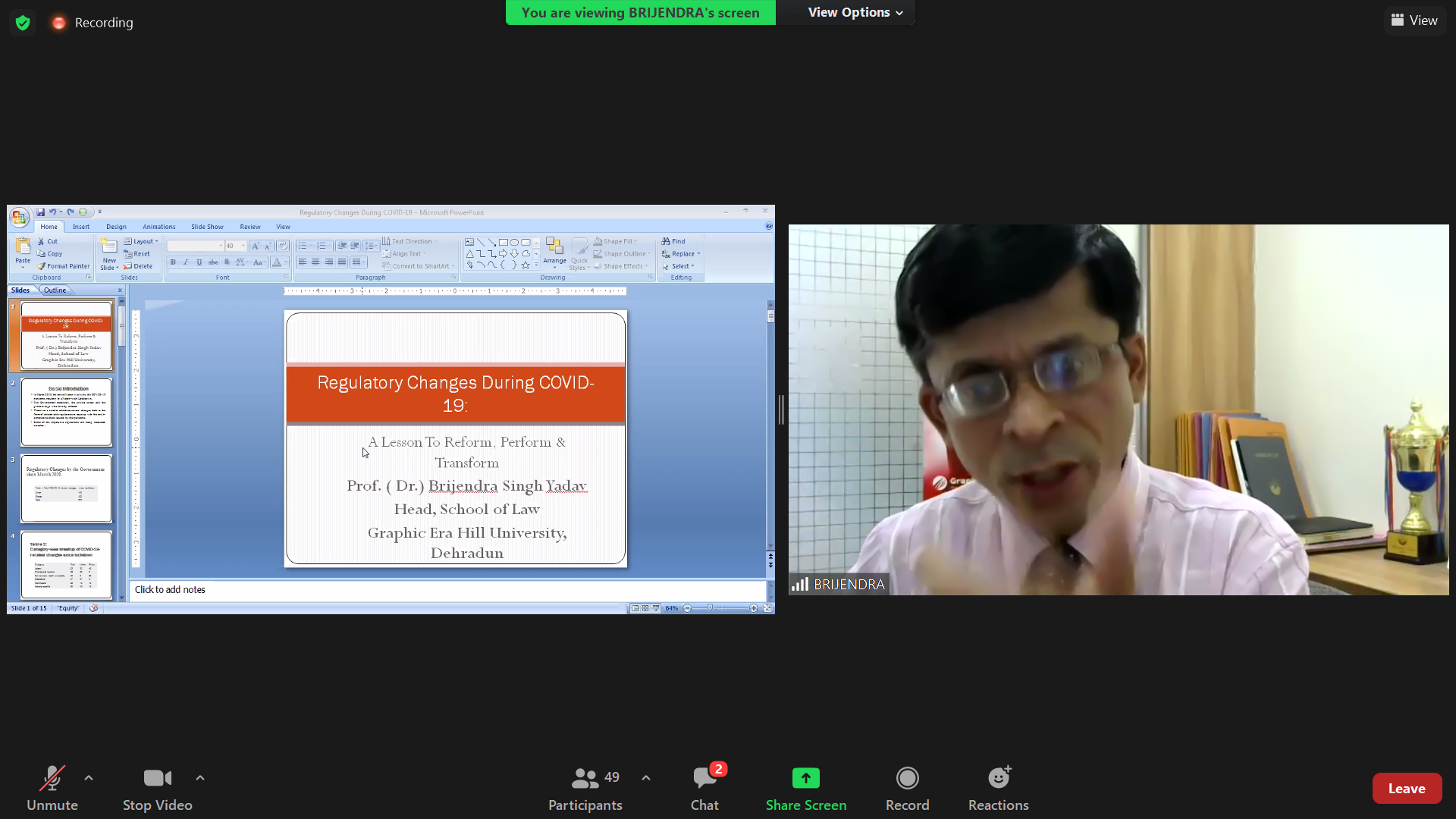This screenshot has width=1456, height=819.
Task: Click the Share Screen icon
Action: (805, 779)
